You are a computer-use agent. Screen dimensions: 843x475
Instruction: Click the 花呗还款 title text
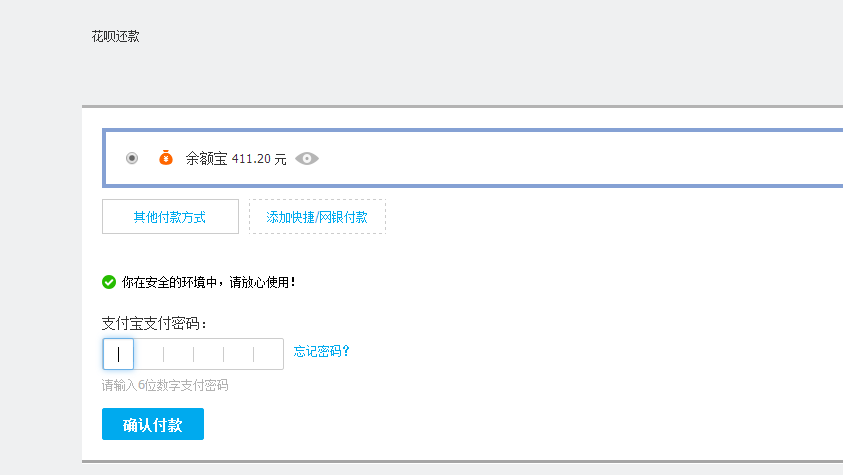pyautogui.click(x=116, y=37)
